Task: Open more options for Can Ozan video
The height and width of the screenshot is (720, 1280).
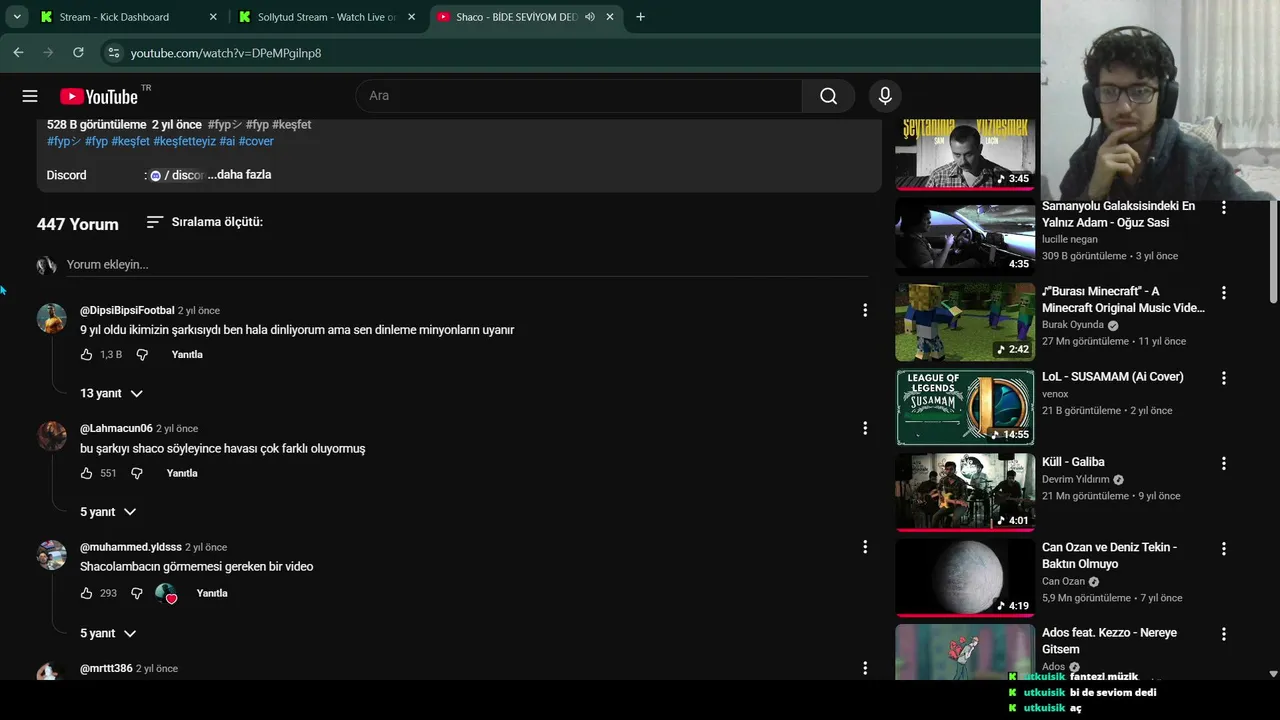Action: [1223, 549]
